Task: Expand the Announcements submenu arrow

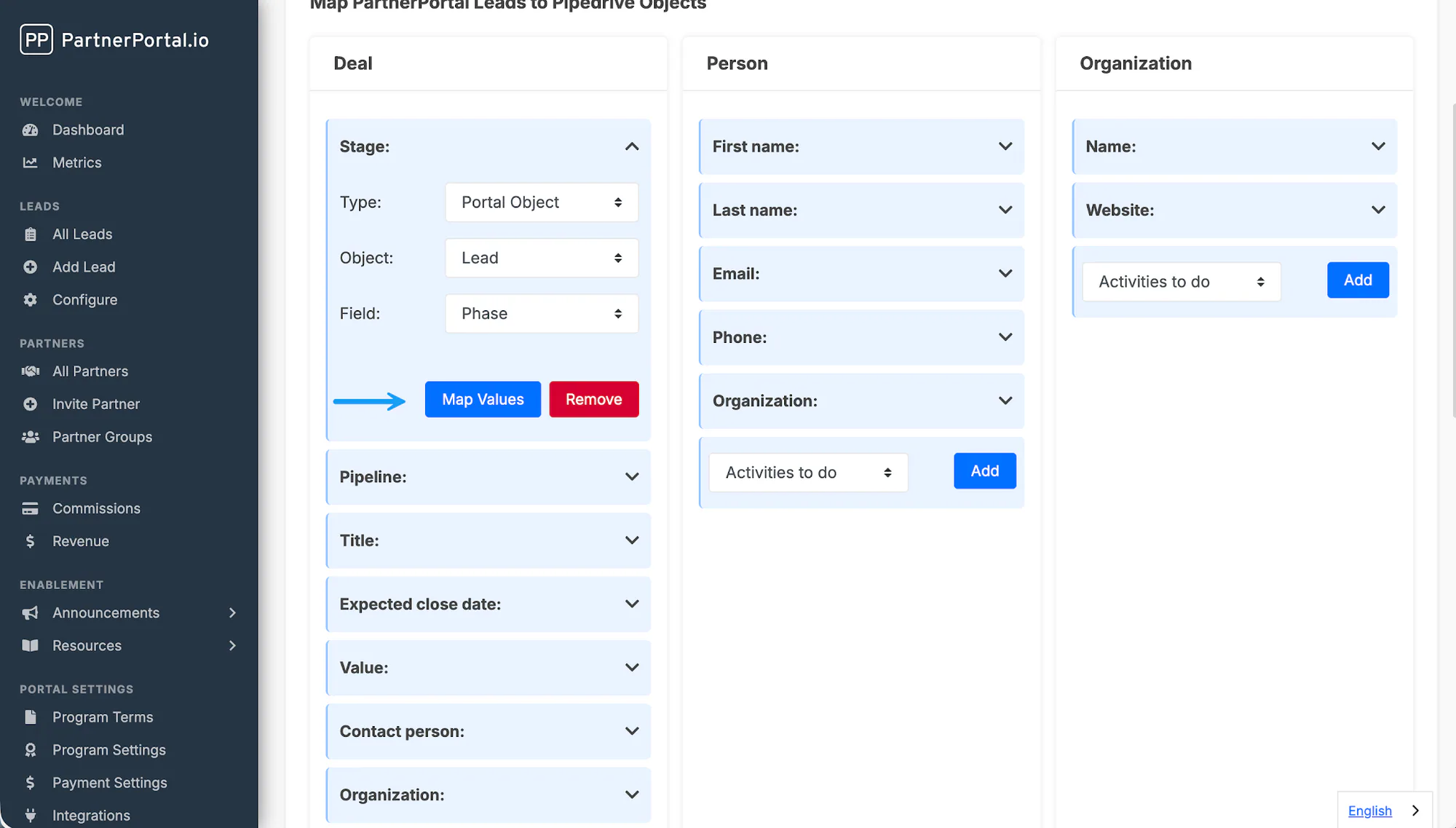Action: [x=232, y=612]
